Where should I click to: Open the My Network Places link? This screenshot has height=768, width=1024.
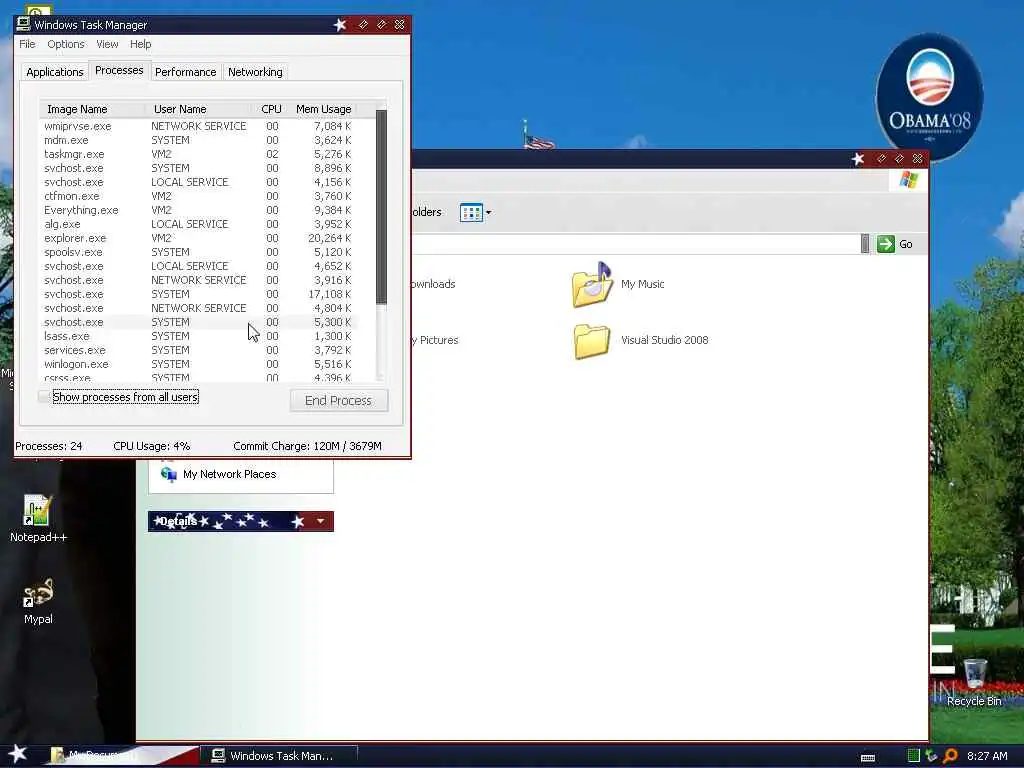(x=229, y=474)
